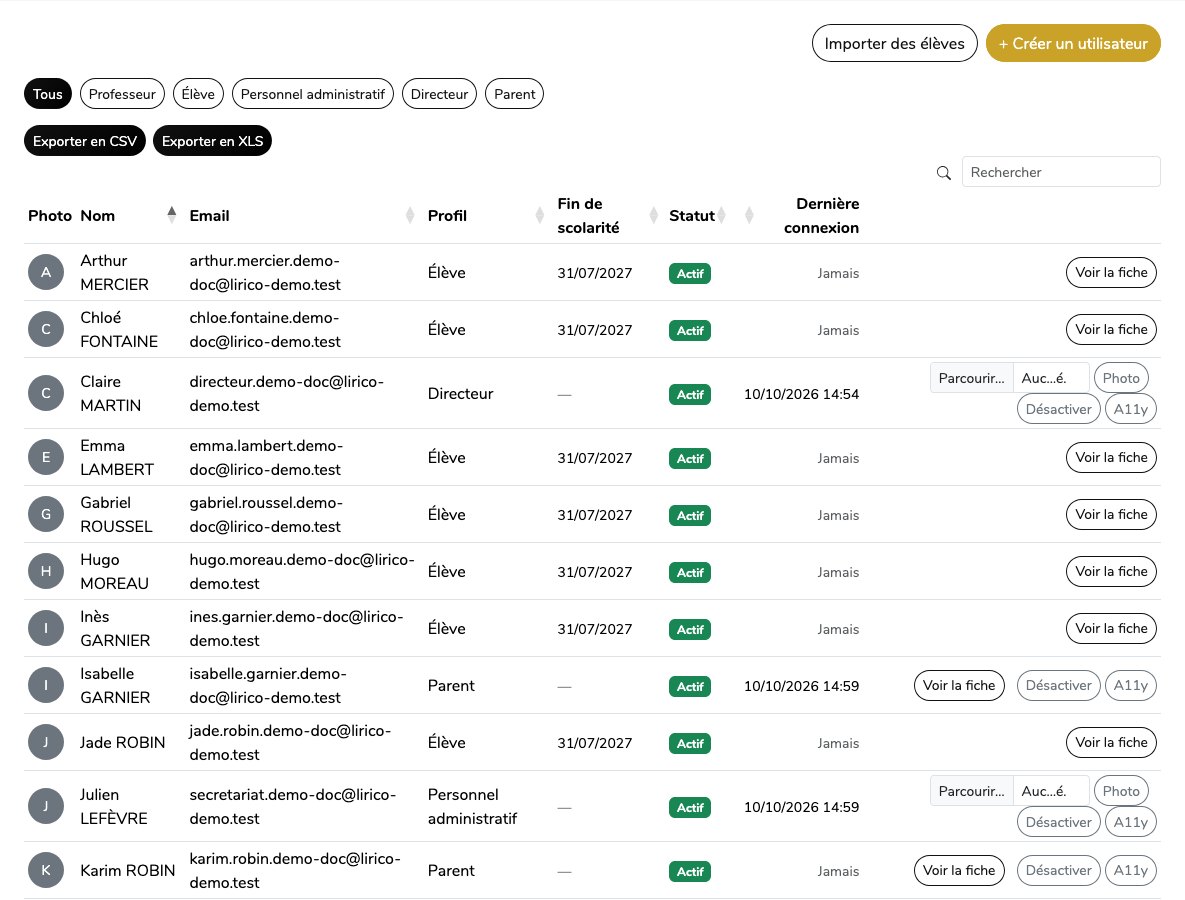Open Hugo MOREAU's fiche
This screenshot has height=900, width=1185.
pyautogui.click(x=1111, y=572)
